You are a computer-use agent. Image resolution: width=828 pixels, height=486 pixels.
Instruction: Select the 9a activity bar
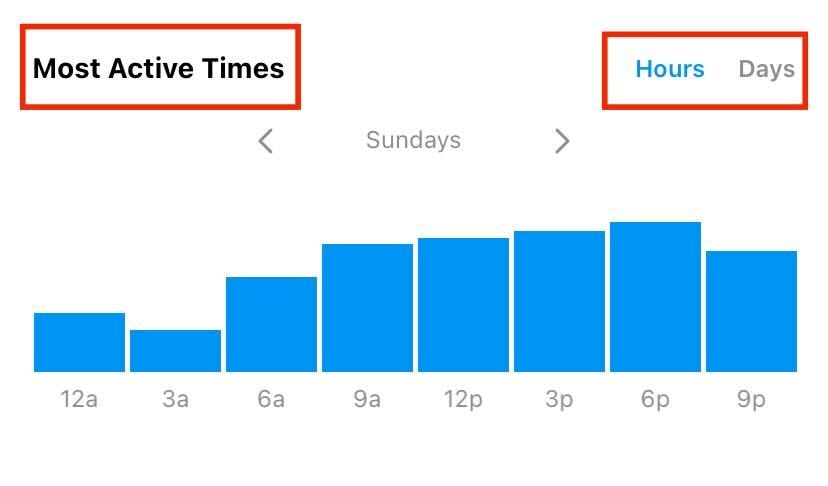(367, 308)
